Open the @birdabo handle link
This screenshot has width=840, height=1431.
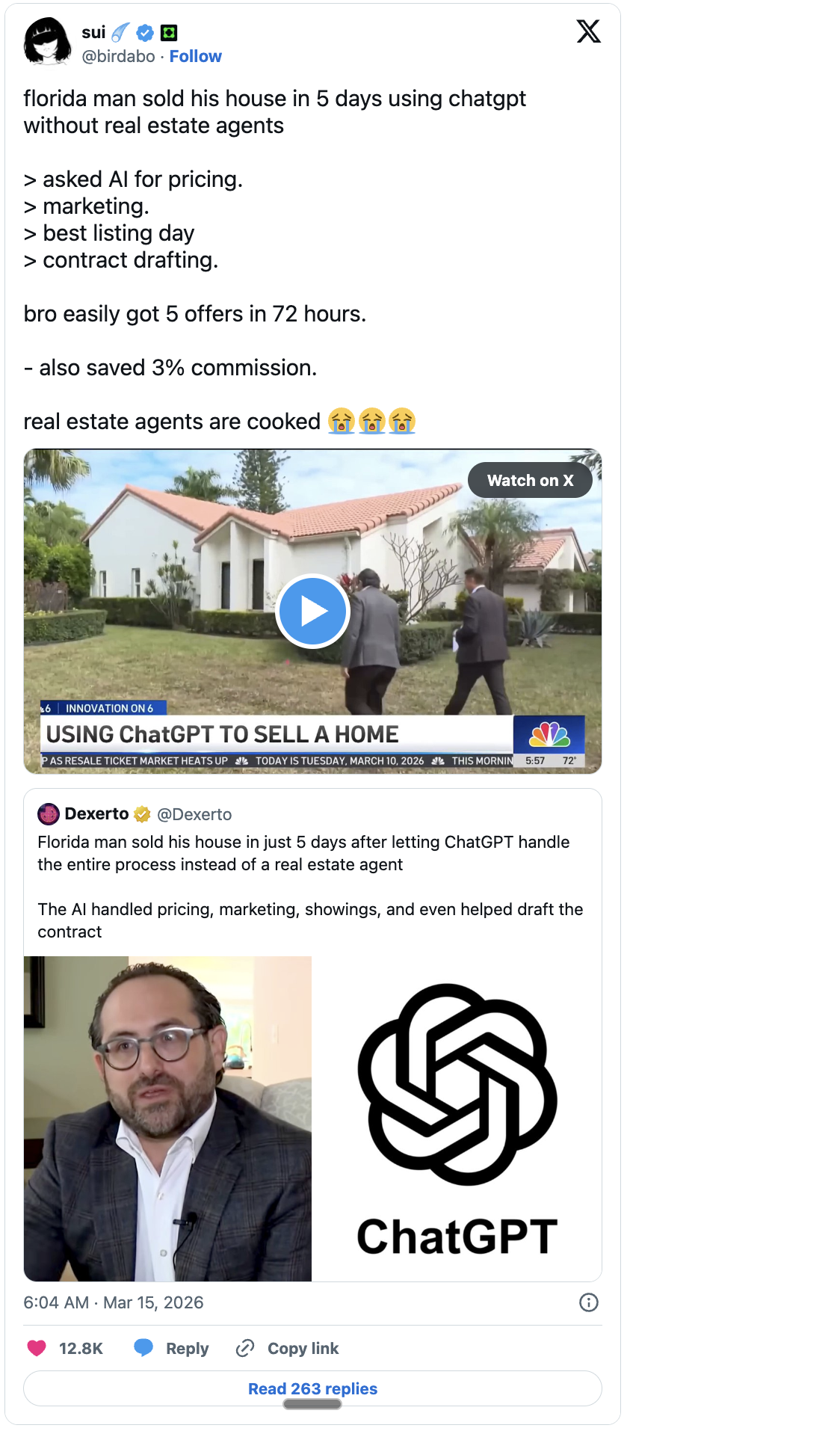tap(118, 57)
